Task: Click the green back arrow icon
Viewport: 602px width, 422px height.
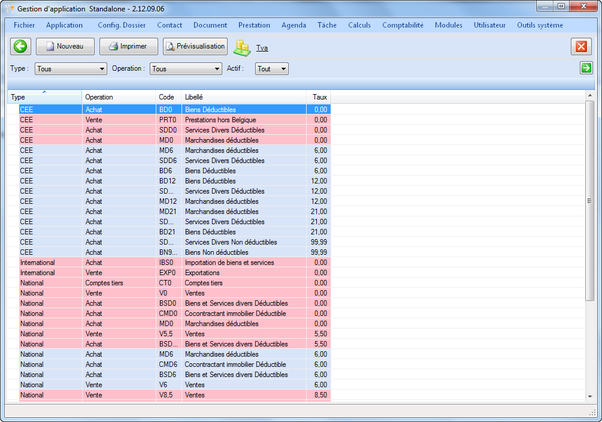Action: tap(20, 46)
